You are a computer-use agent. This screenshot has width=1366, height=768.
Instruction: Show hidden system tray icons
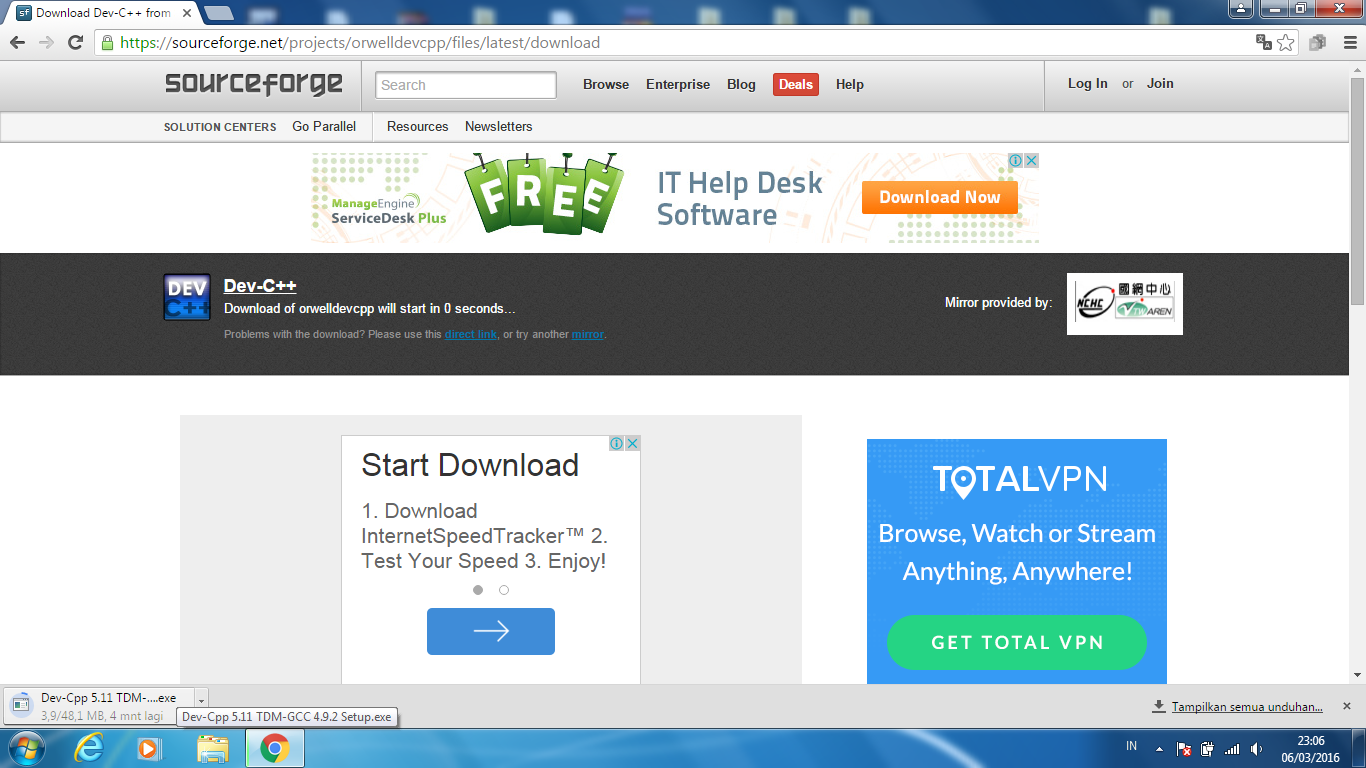point(1159,748)
